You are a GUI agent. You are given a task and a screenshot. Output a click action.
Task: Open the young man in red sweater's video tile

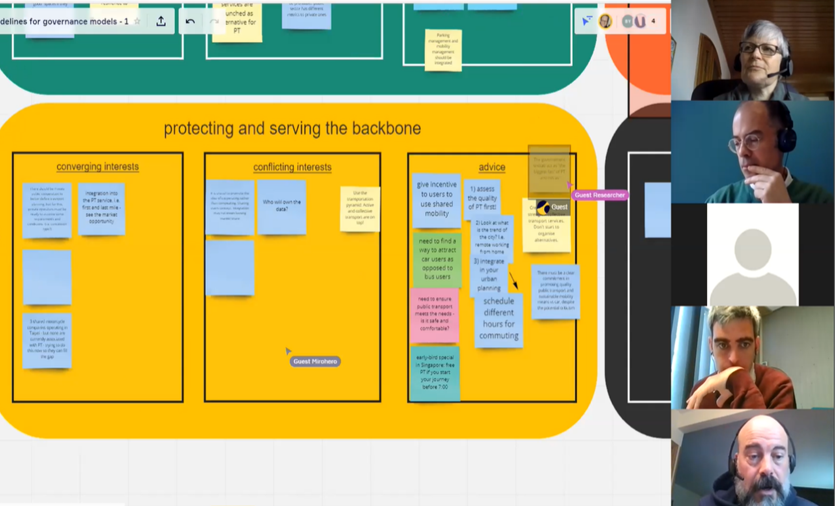pos(753,357)
